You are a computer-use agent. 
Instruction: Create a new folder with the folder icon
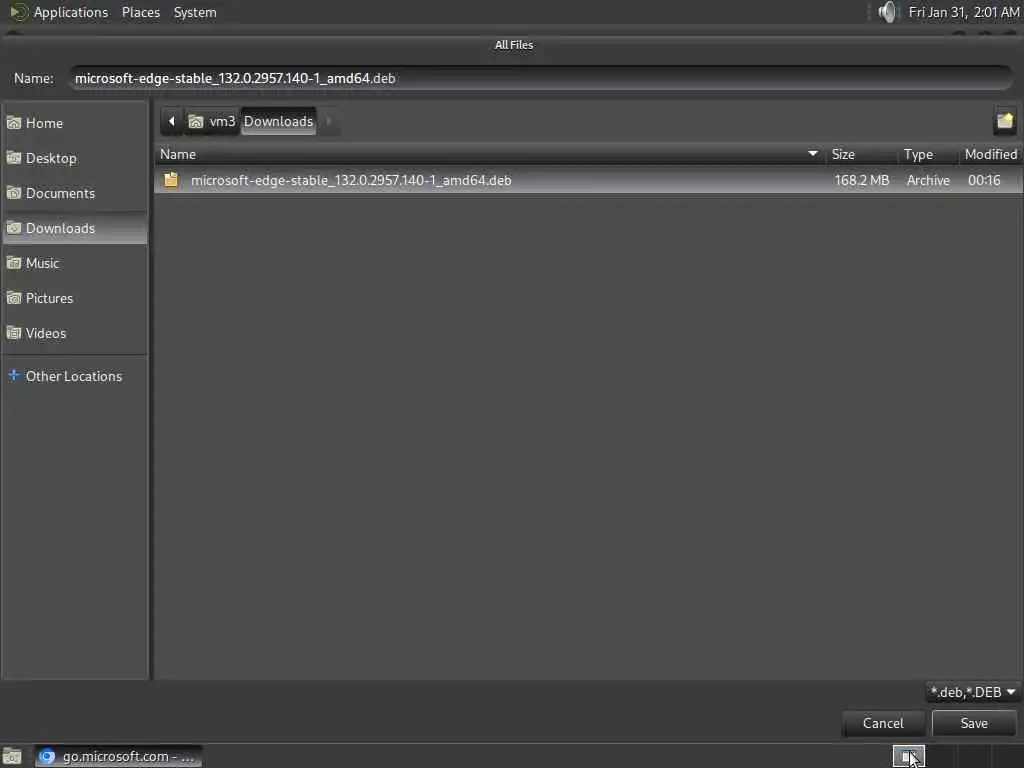click(x=1004, y=121)
